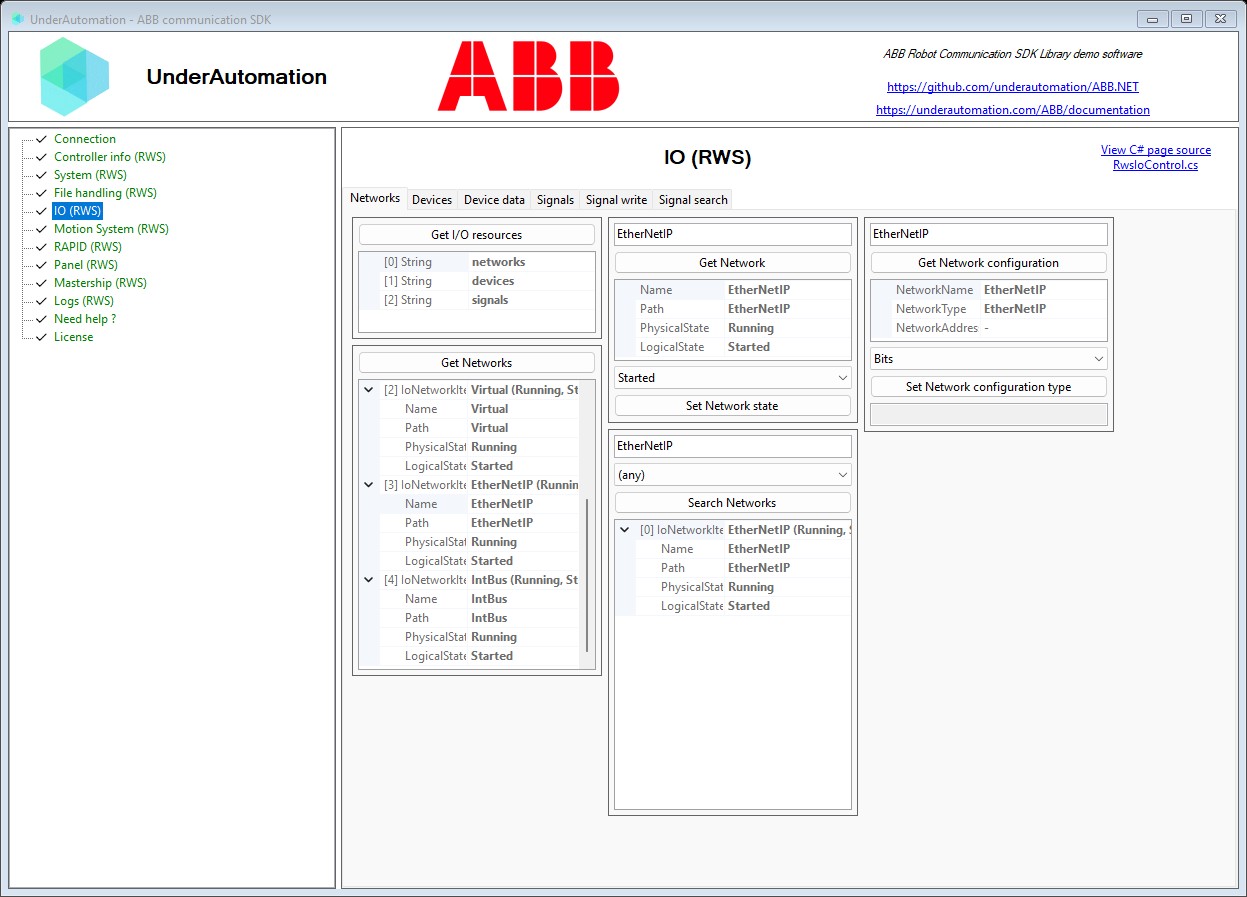This screenshot has width=1247, height=897.
Task: Click the UnderAutomation hexagon logo
Action: 75,77
